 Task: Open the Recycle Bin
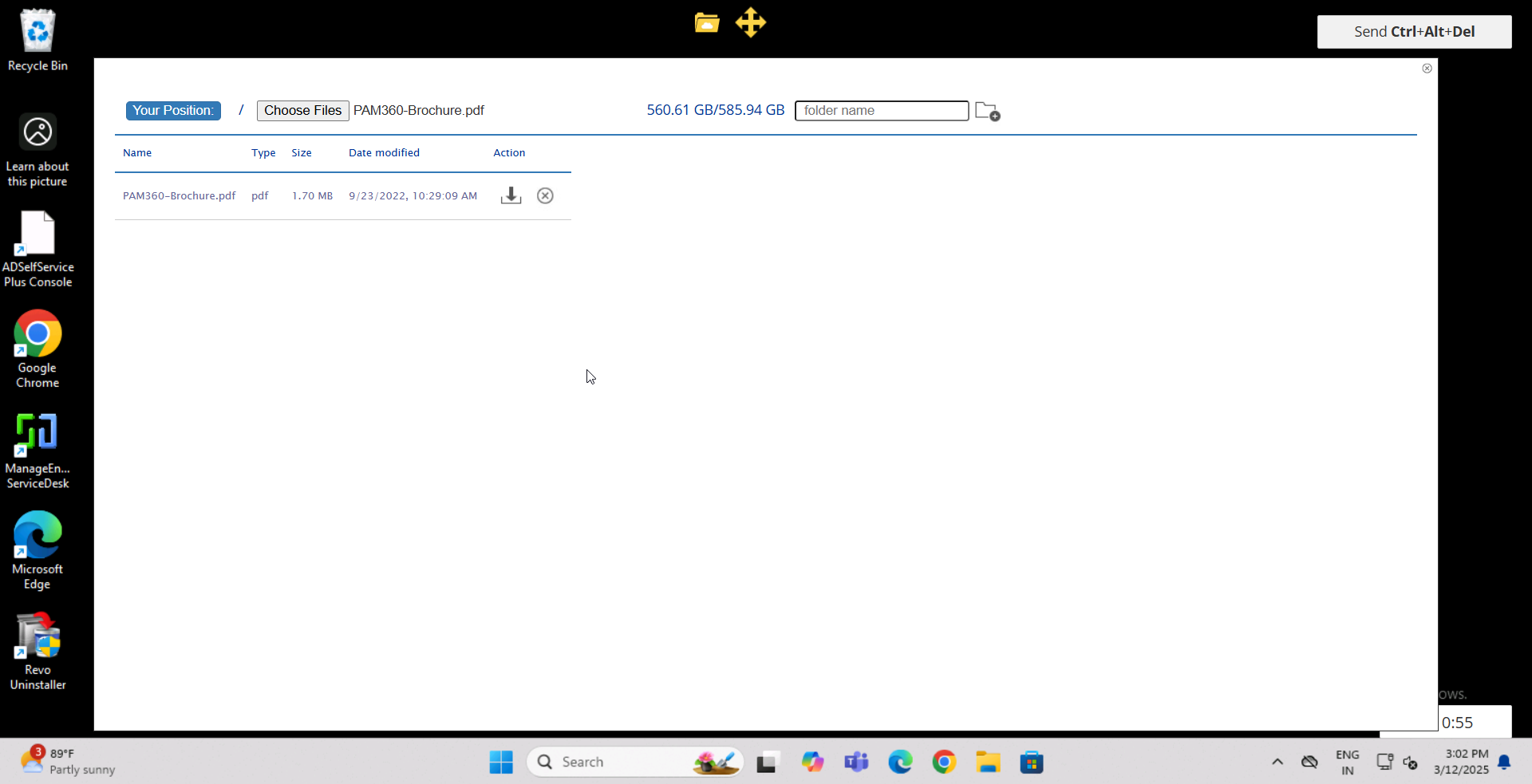click(x=37, y=32)
